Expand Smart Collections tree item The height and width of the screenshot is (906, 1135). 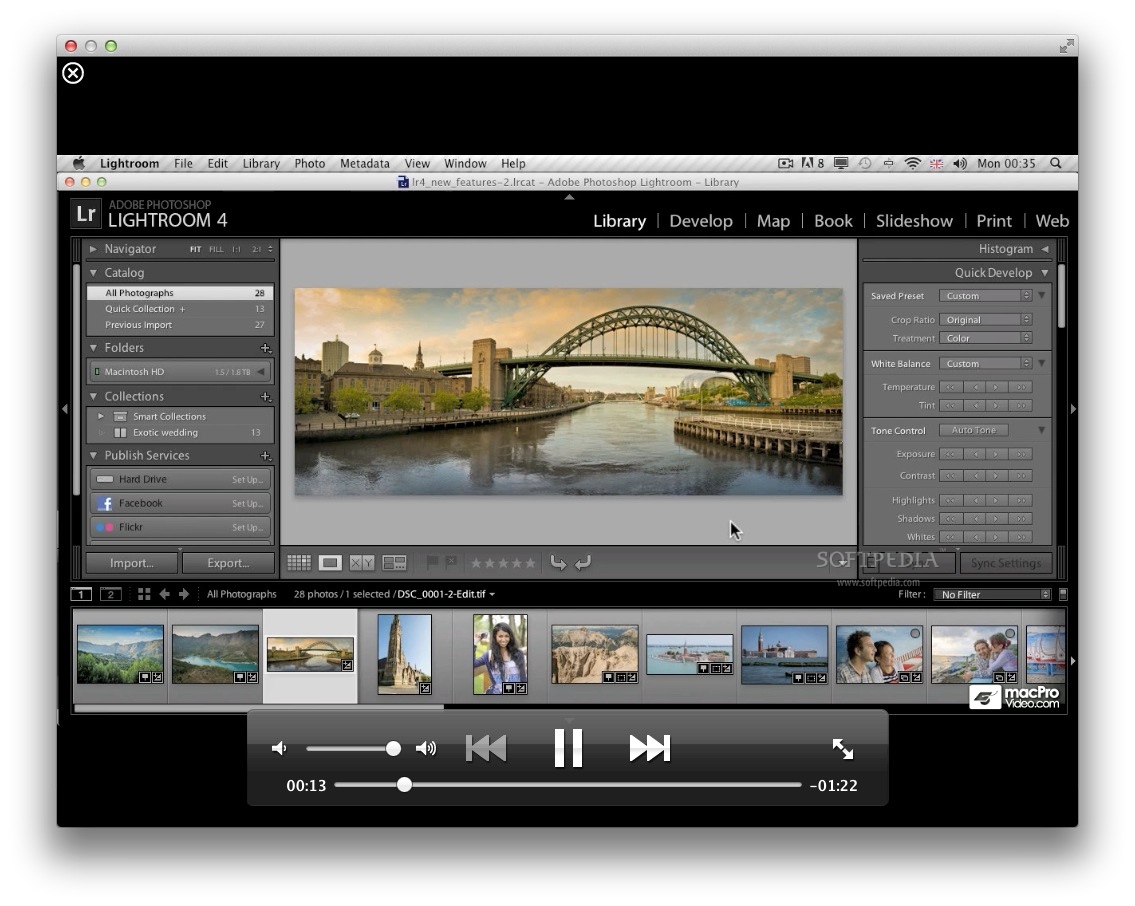click(x=101, y=417)
